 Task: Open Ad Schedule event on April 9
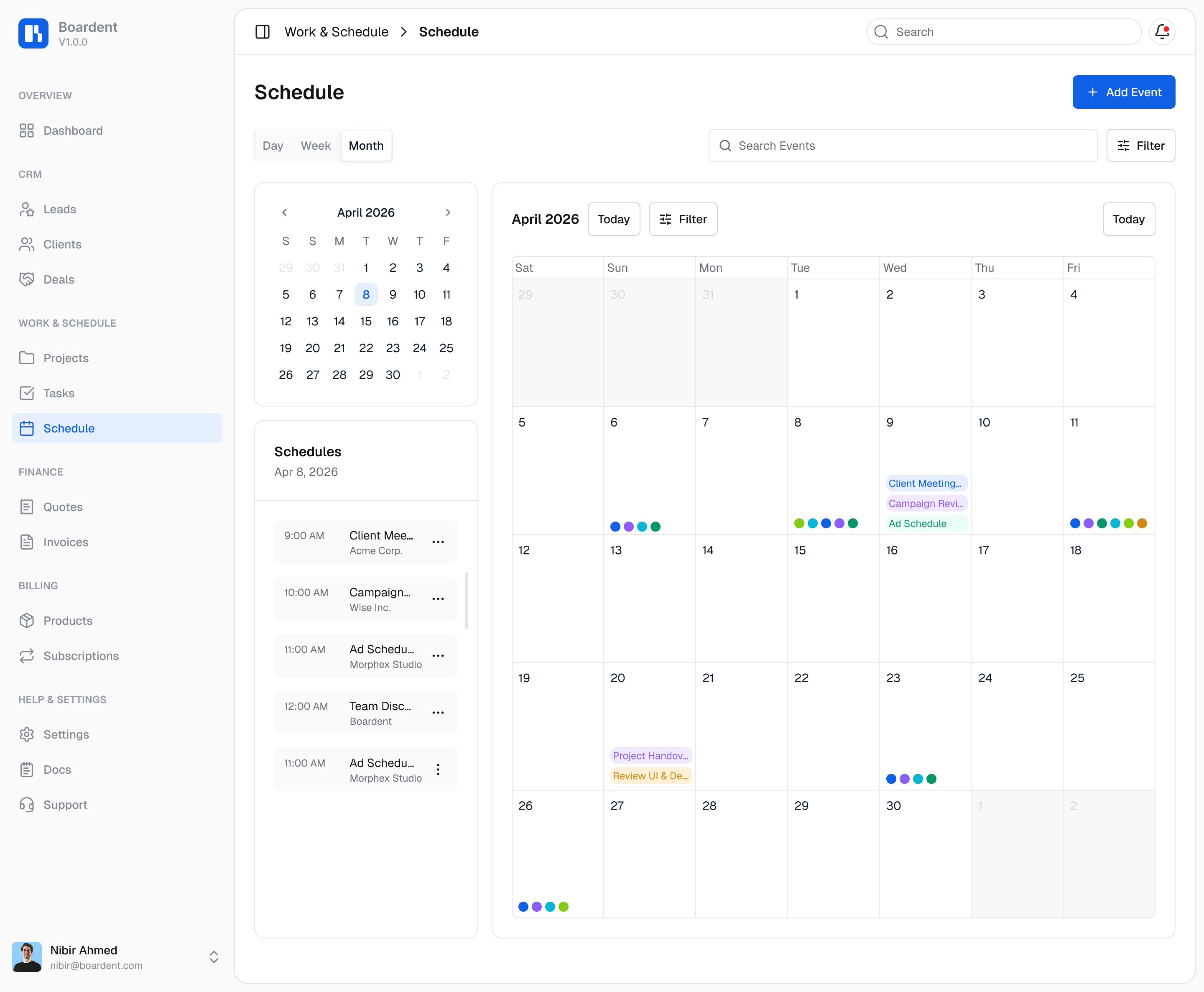(x=926, y=524)
